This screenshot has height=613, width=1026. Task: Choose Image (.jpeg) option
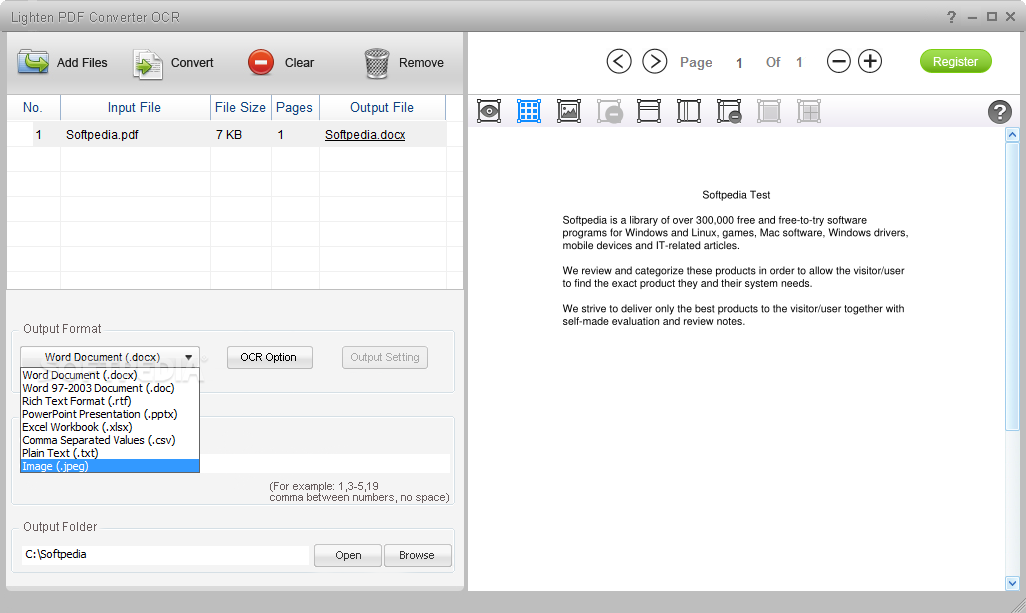(x=109, y=466)
